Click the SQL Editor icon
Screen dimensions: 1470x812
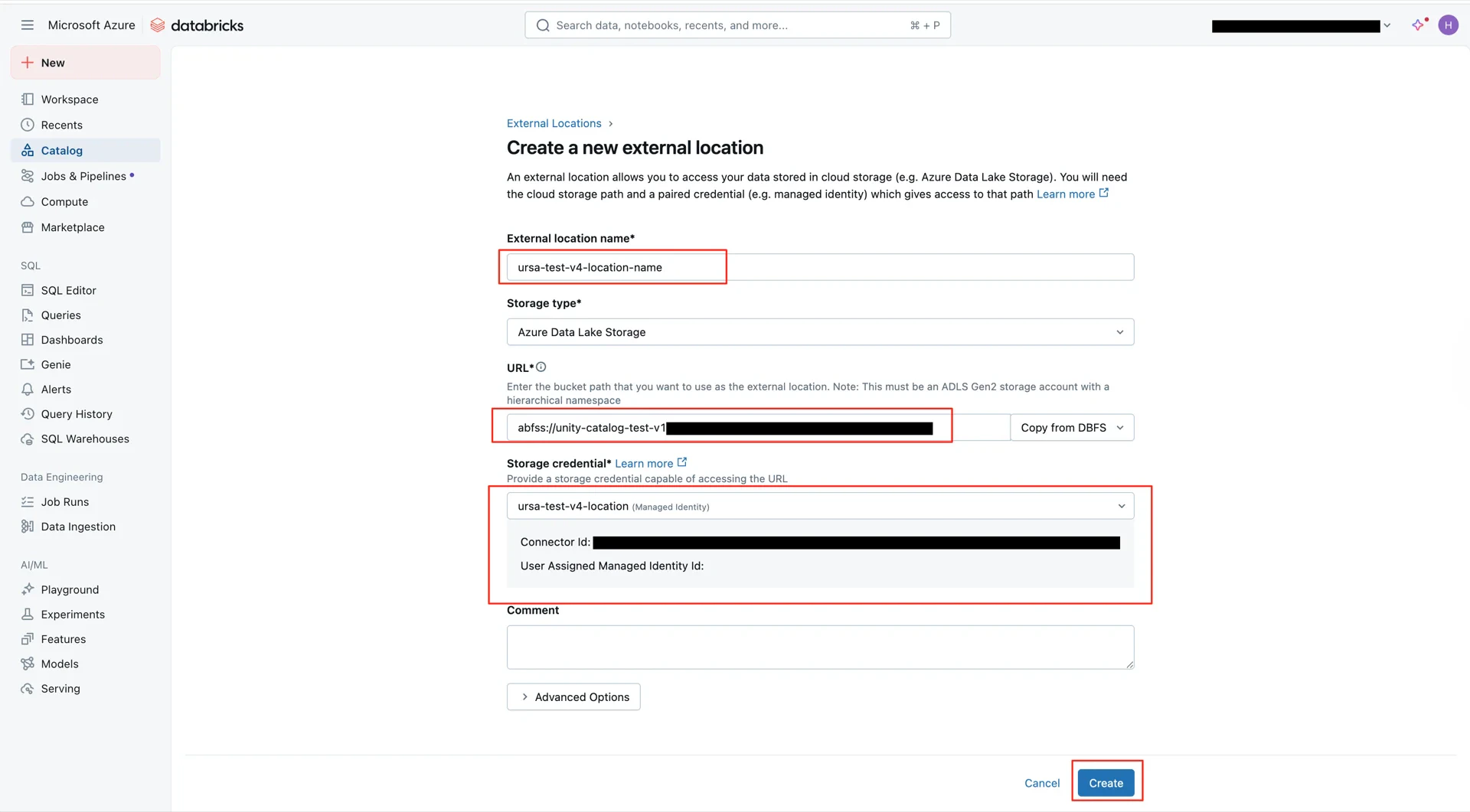click(28, 290)
